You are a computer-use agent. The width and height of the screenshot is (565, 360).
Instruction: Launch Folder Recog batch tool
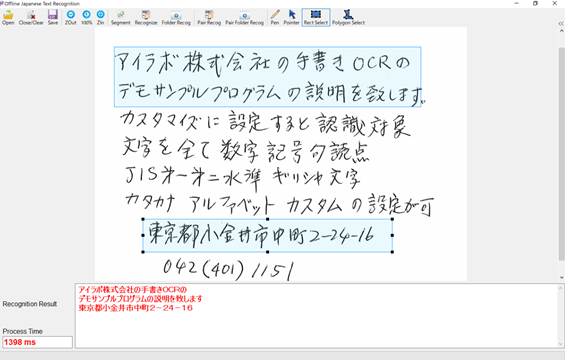(176, 17)
